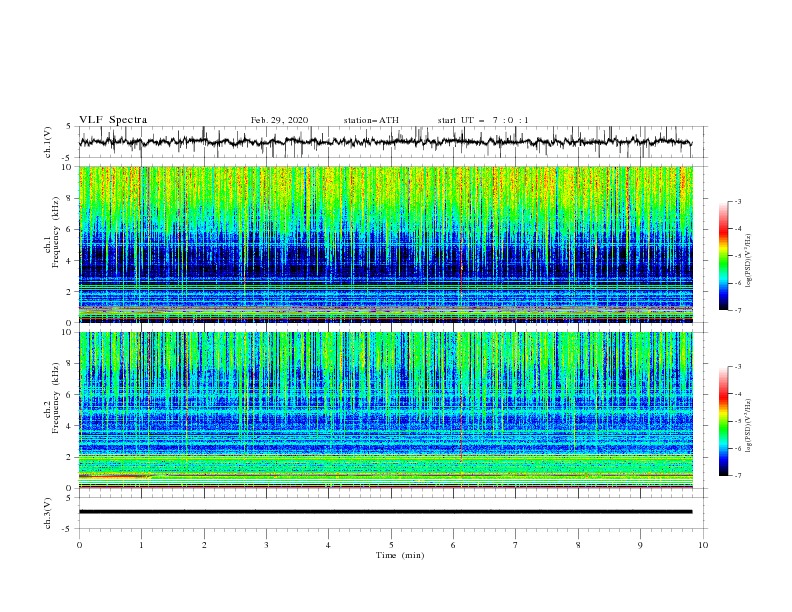Click the ch.2 spectrogram panel
The width and height of the screenshot is (792, 612).
[385, 410]
